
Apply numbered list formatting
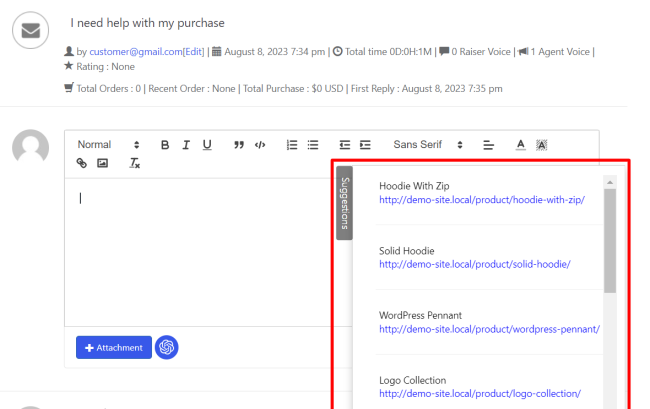pos(292,145)
